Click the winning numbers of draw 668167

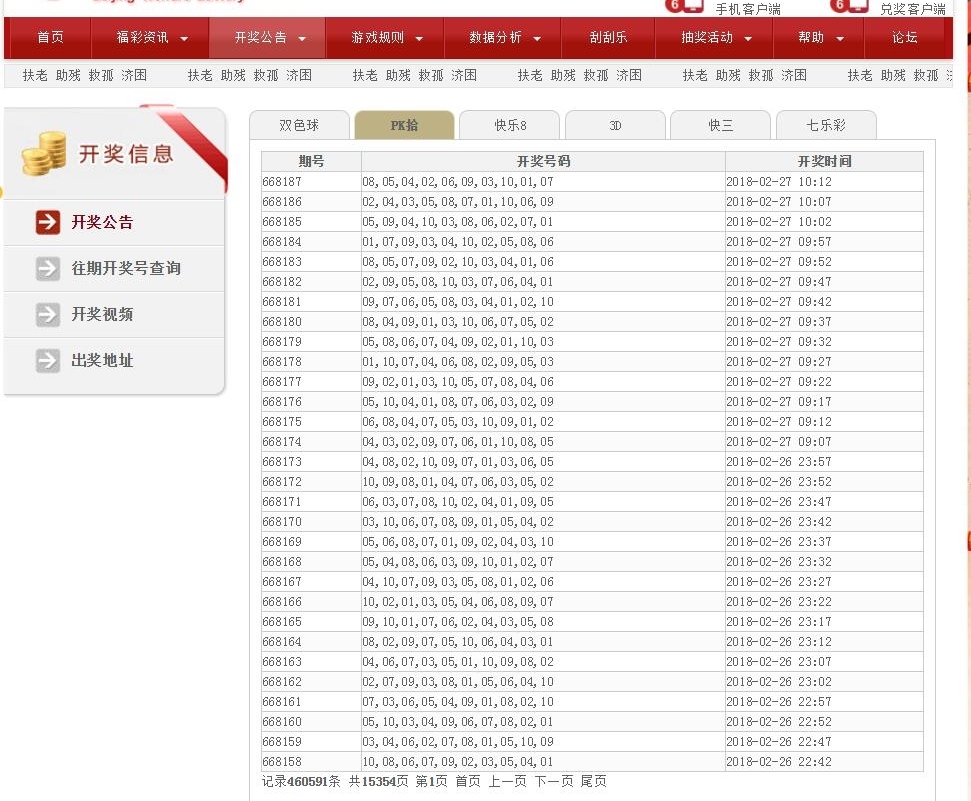click(x=458, y=582)
